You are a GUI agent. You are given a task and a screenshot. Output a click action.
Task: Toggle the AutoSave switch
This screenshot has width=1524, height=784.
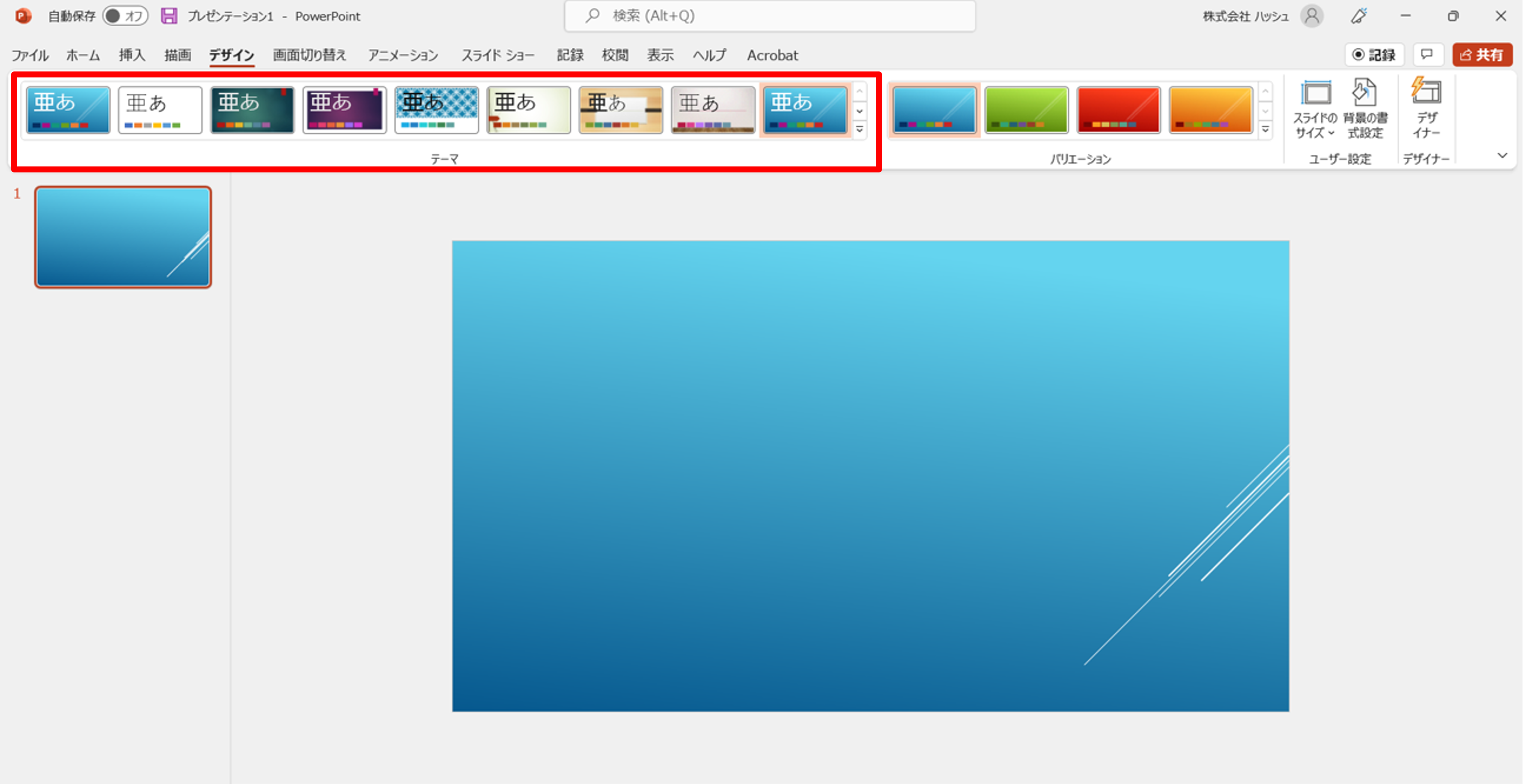pos(125,16)
